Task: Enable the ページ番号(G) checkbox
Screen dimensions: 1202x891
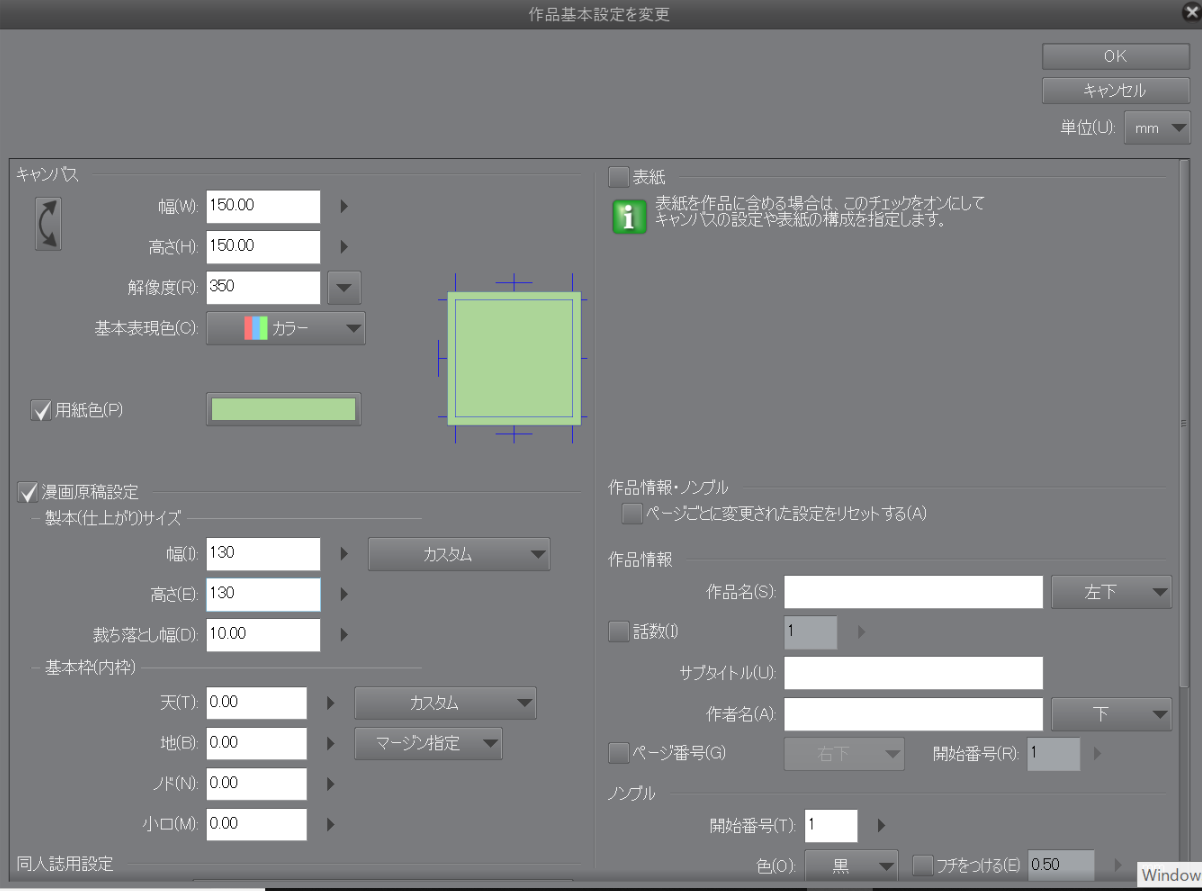Action: point(618,753)
